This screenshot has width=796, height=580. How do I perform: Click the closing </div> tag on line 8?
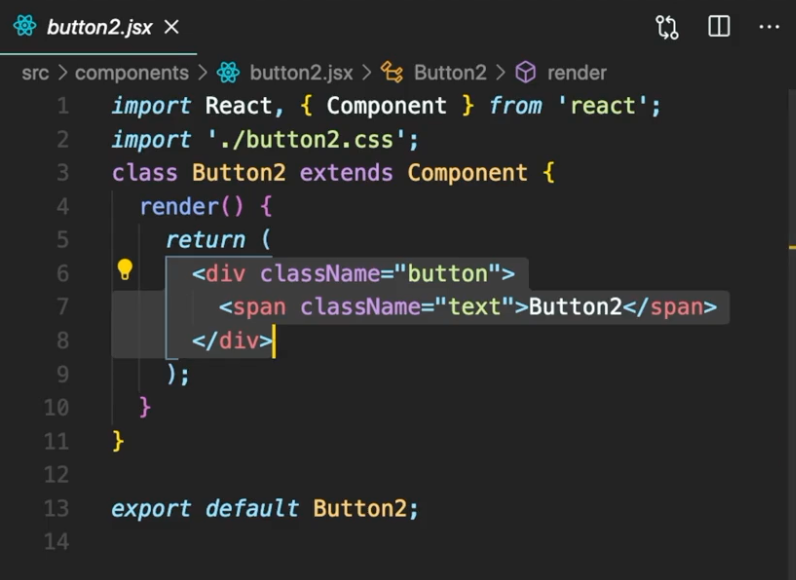tap(233, 340)
